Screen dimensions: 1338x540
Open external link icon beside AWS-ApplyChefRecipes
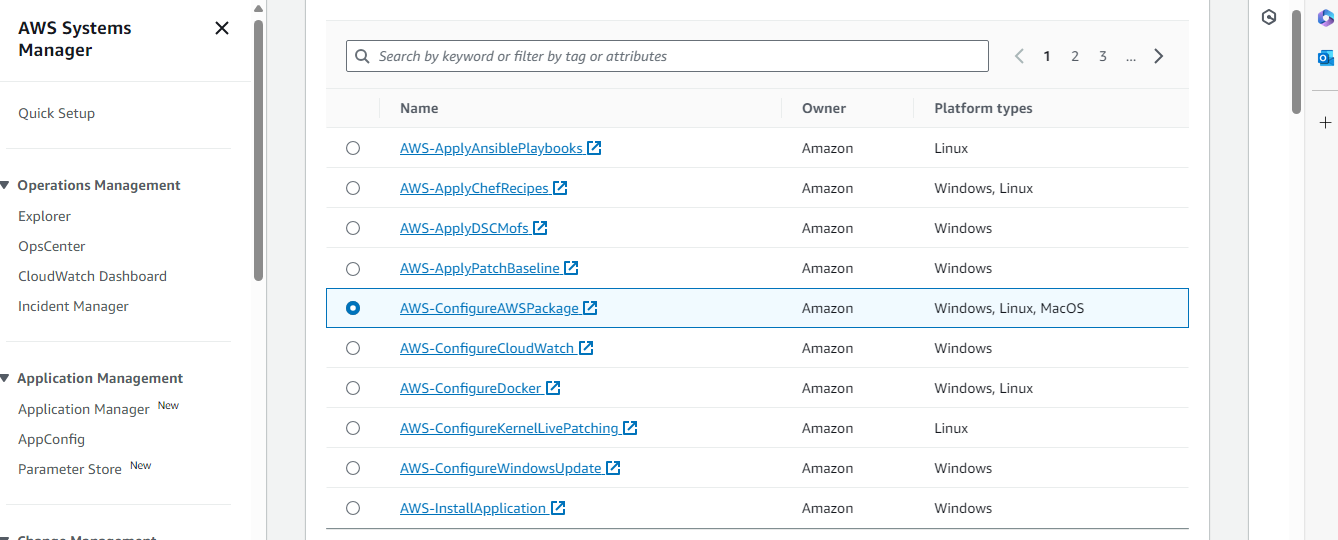pyautogui.click(x=560, y=188)
